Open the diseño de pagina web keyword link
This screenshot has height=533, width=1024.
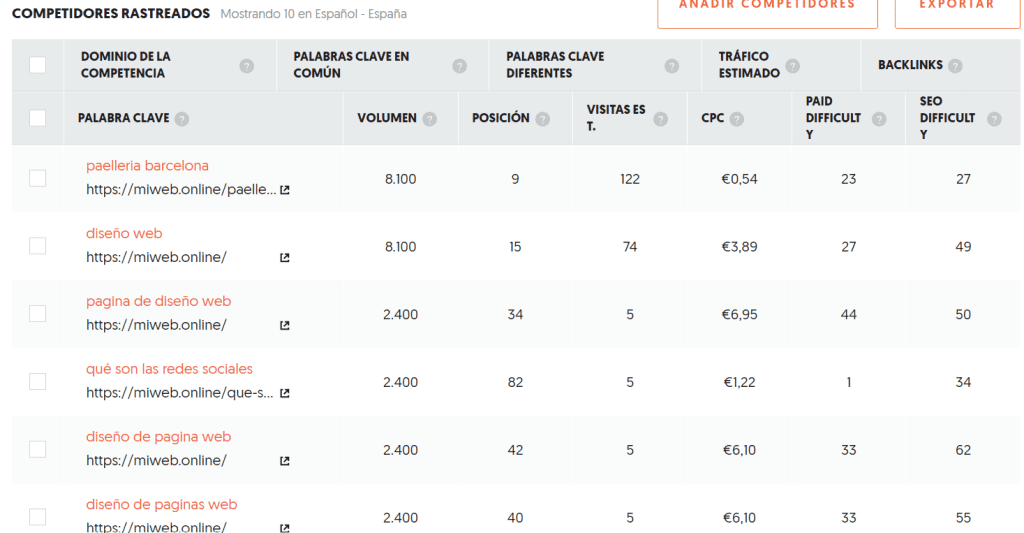[x=159, y=437]
